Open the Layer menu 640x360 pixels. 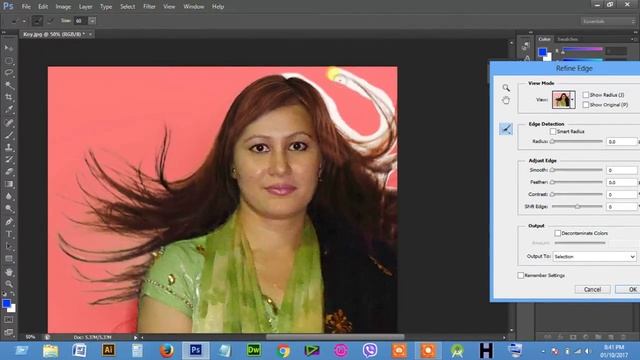[x=85, y=7]
